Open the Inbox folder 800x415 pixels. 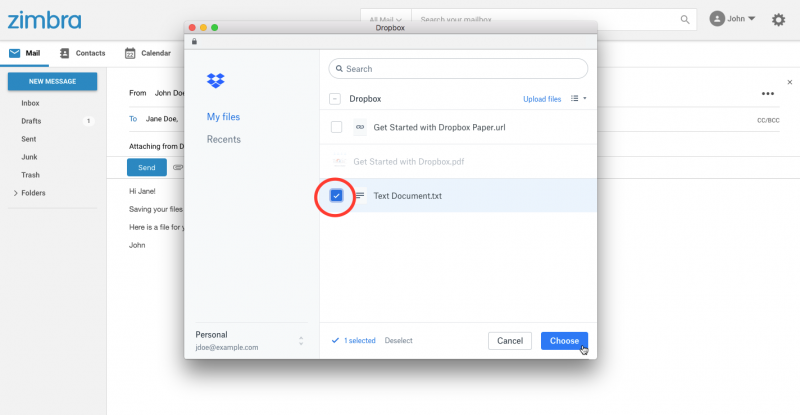[30, 103]
